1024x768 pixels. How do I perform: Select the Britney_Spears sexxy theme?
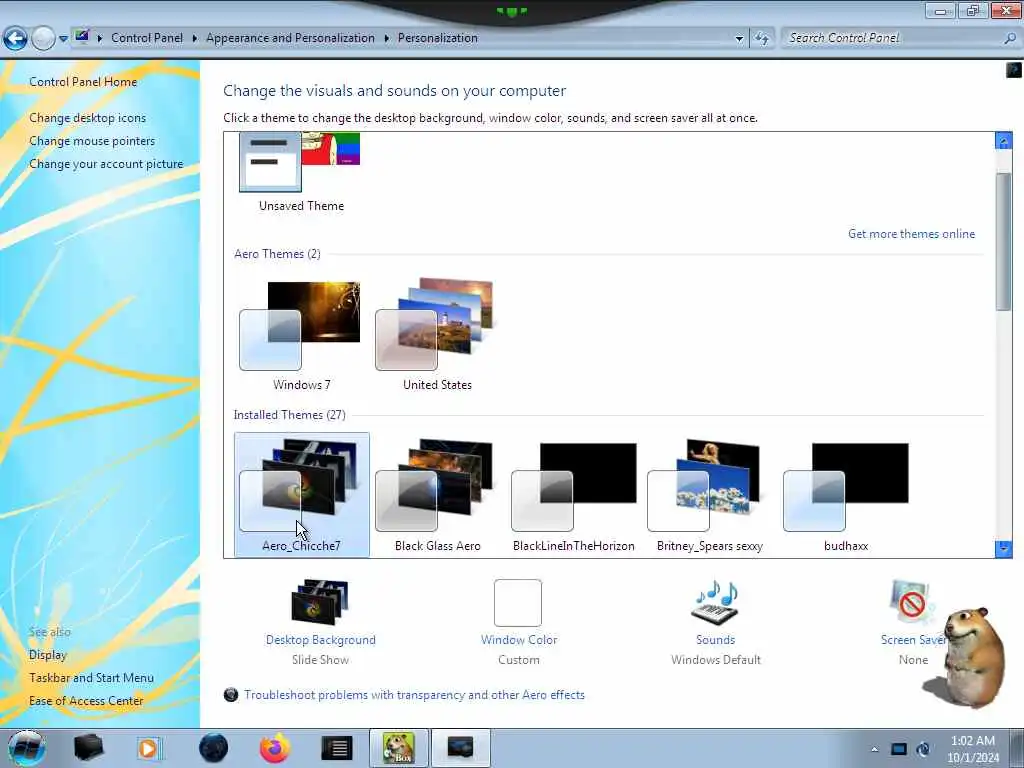coord(709,494)
